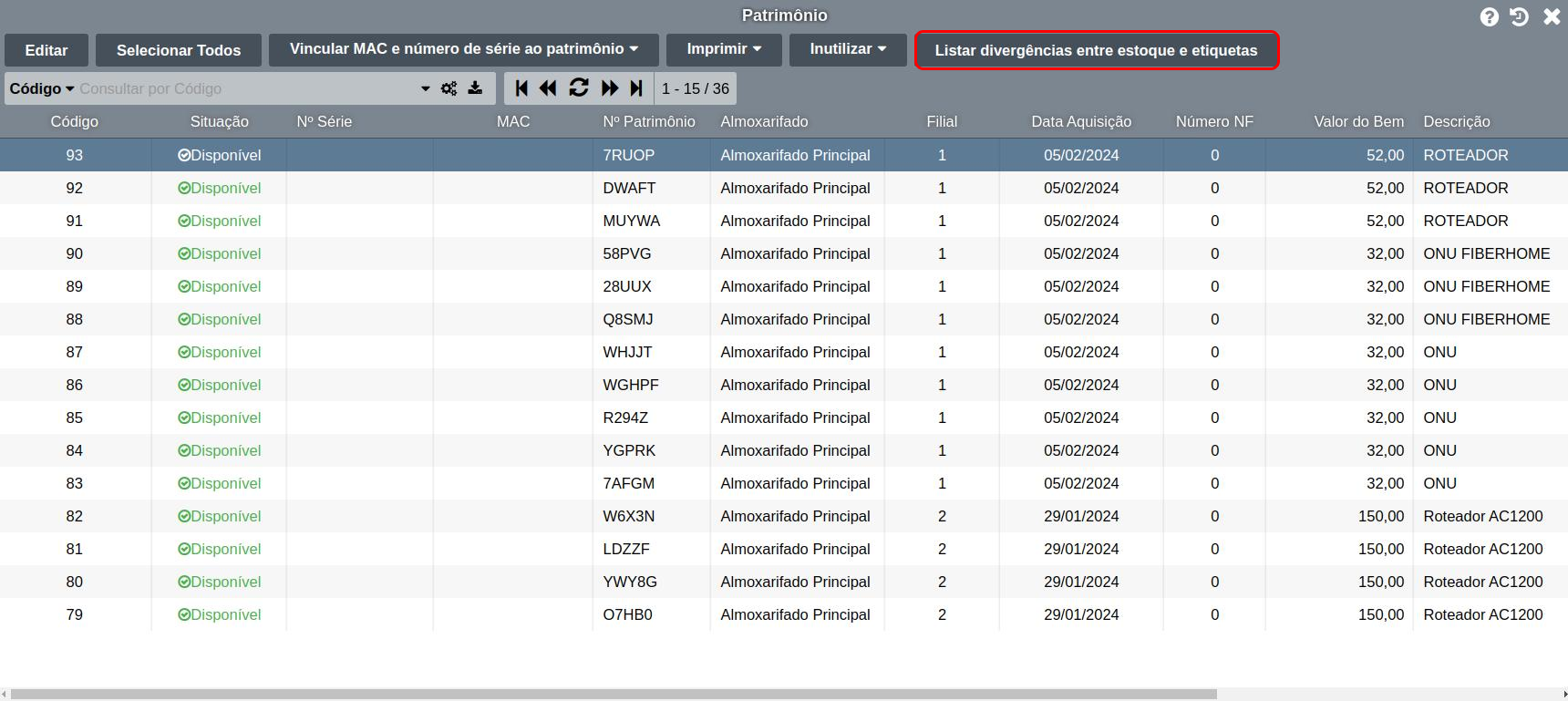1568x701 pixels.
Task: Click code 84 cell
Action: (x=75, y=450)
